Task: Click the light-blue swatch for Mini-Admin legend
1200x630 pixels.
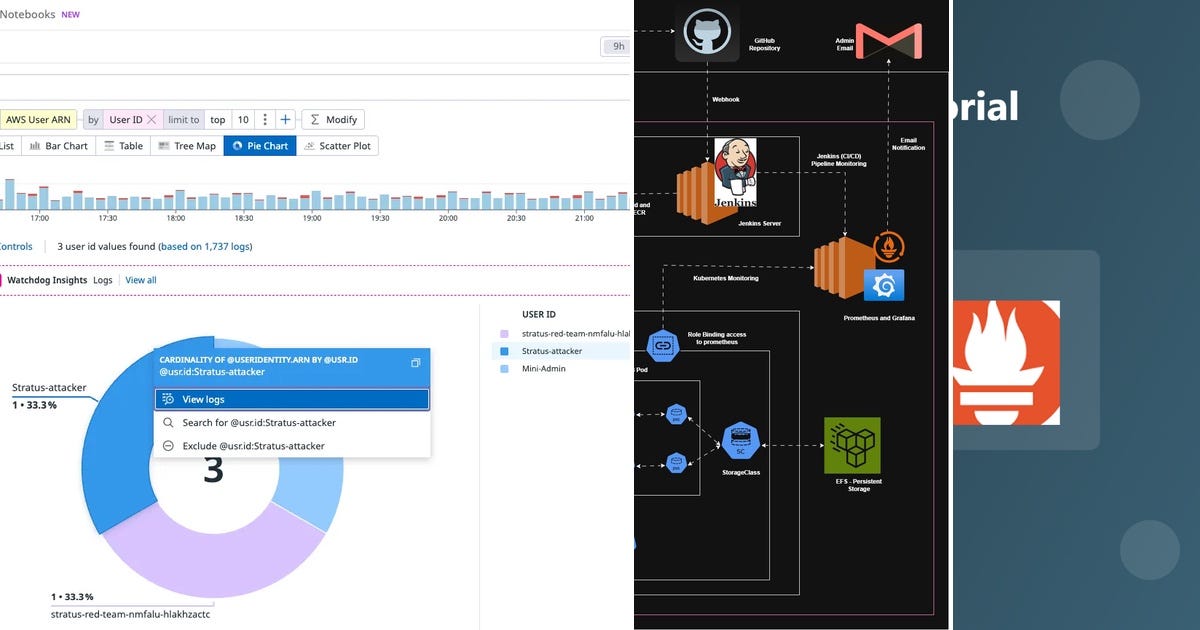Action: click(504, 369)
